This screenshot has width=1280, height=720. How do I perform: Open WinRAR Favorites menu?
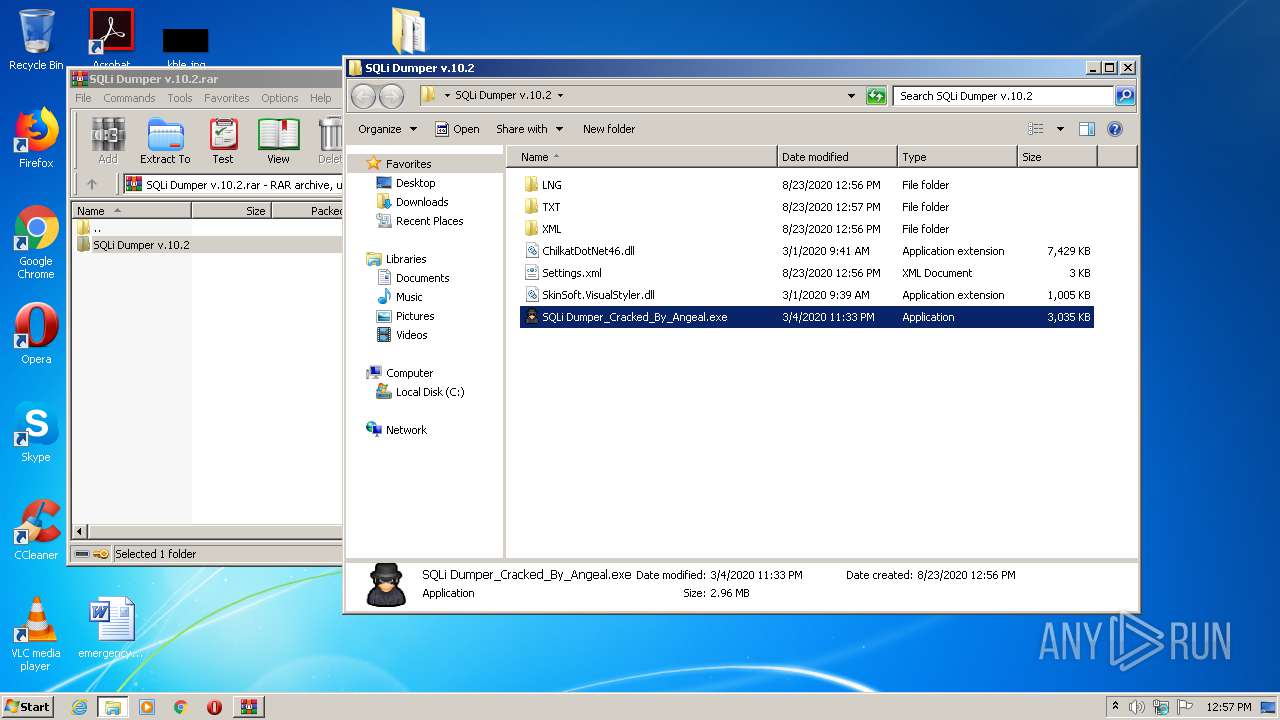click(227, 98)
